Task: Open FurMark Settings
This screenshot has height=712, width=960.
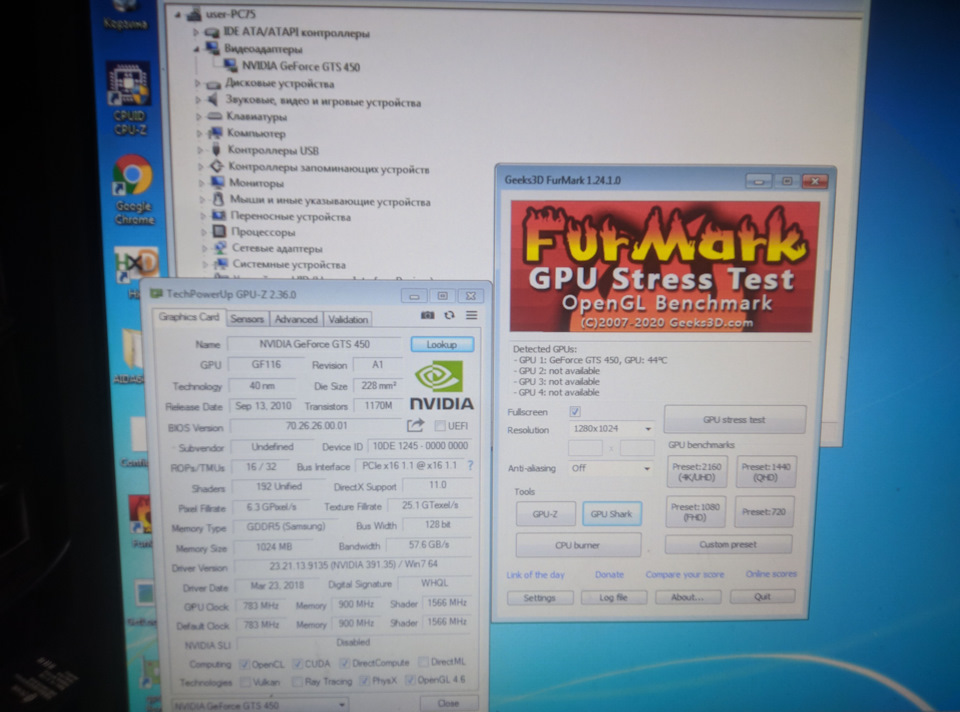Action: 540,598
